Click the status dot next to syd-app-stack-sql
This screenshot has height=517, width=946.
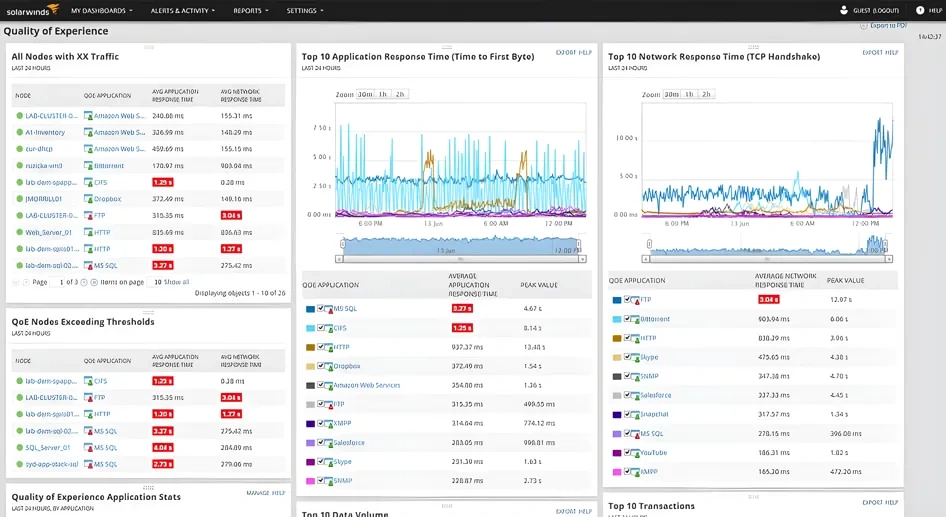(19, 464)
